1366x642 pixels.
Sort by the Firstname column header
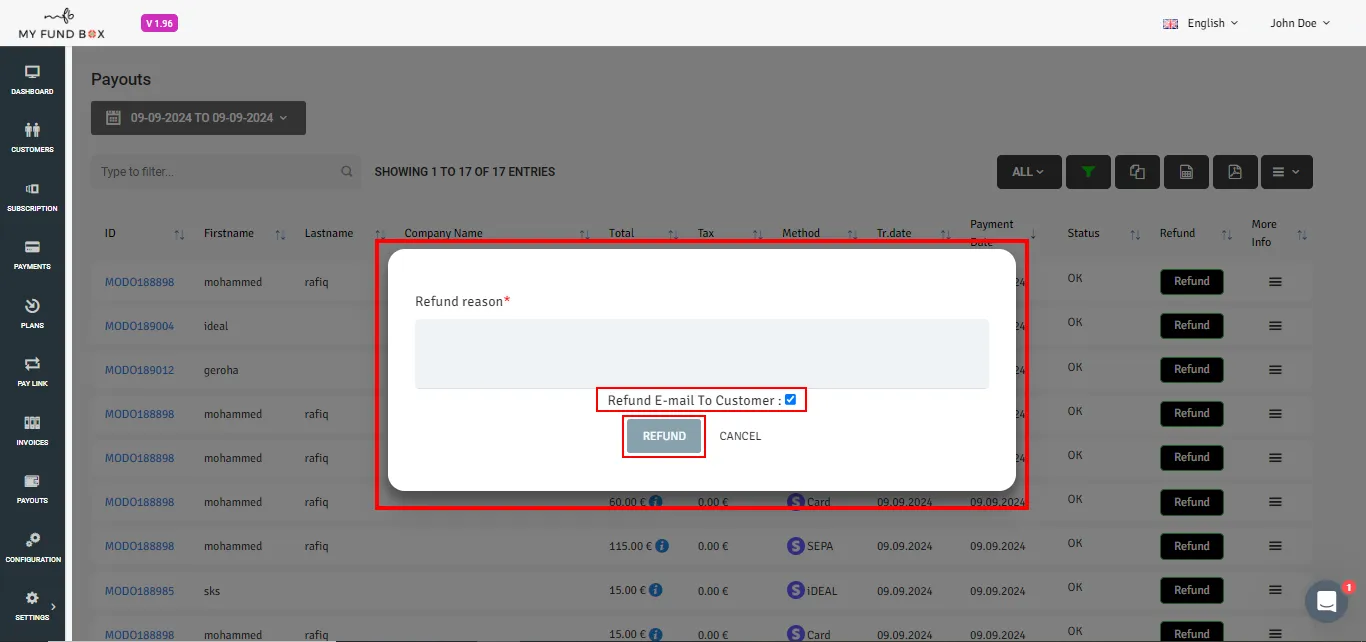(x=281, y=234)
